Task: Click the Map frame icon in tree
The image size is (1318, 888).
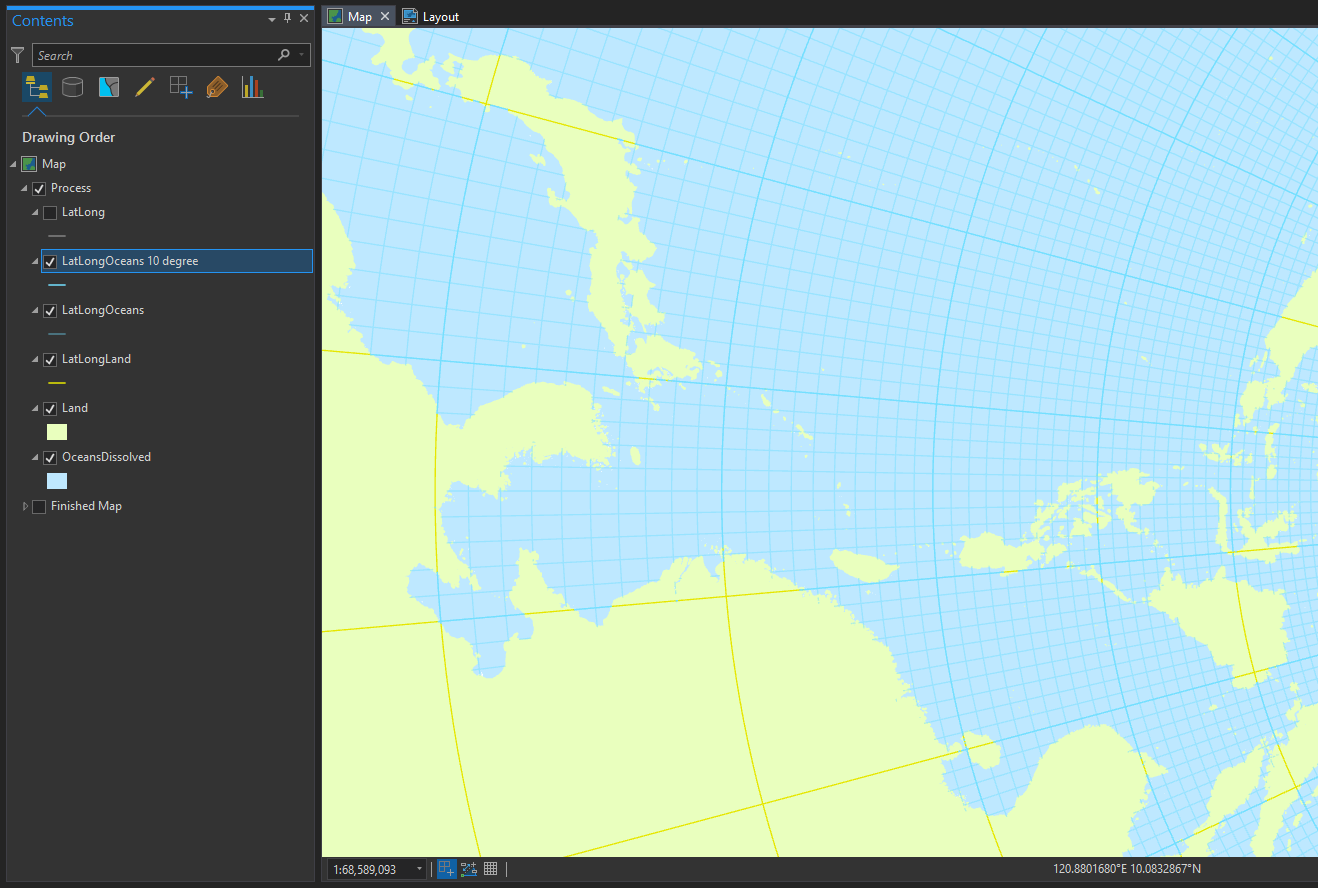Action: click(29, 164)
